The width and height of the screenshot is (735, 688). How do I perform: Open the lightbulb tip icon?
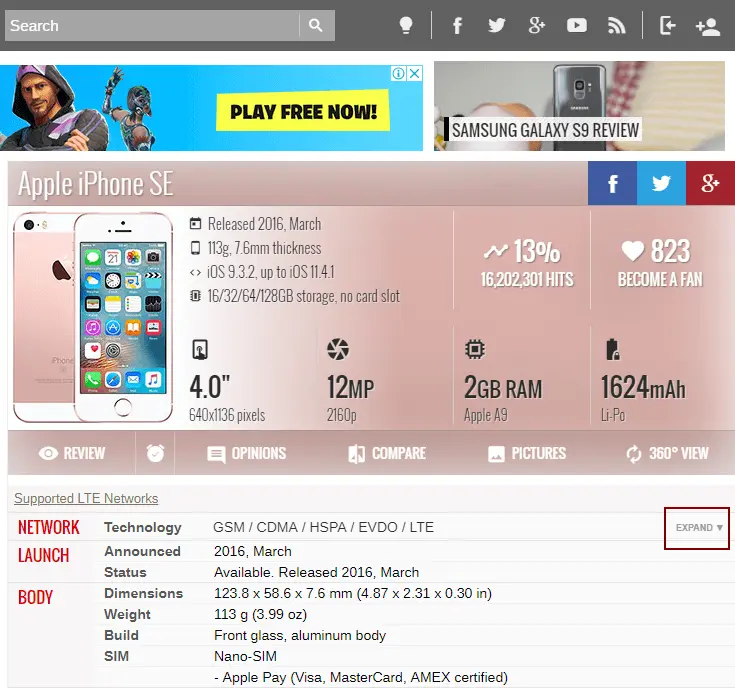(406, 25)
